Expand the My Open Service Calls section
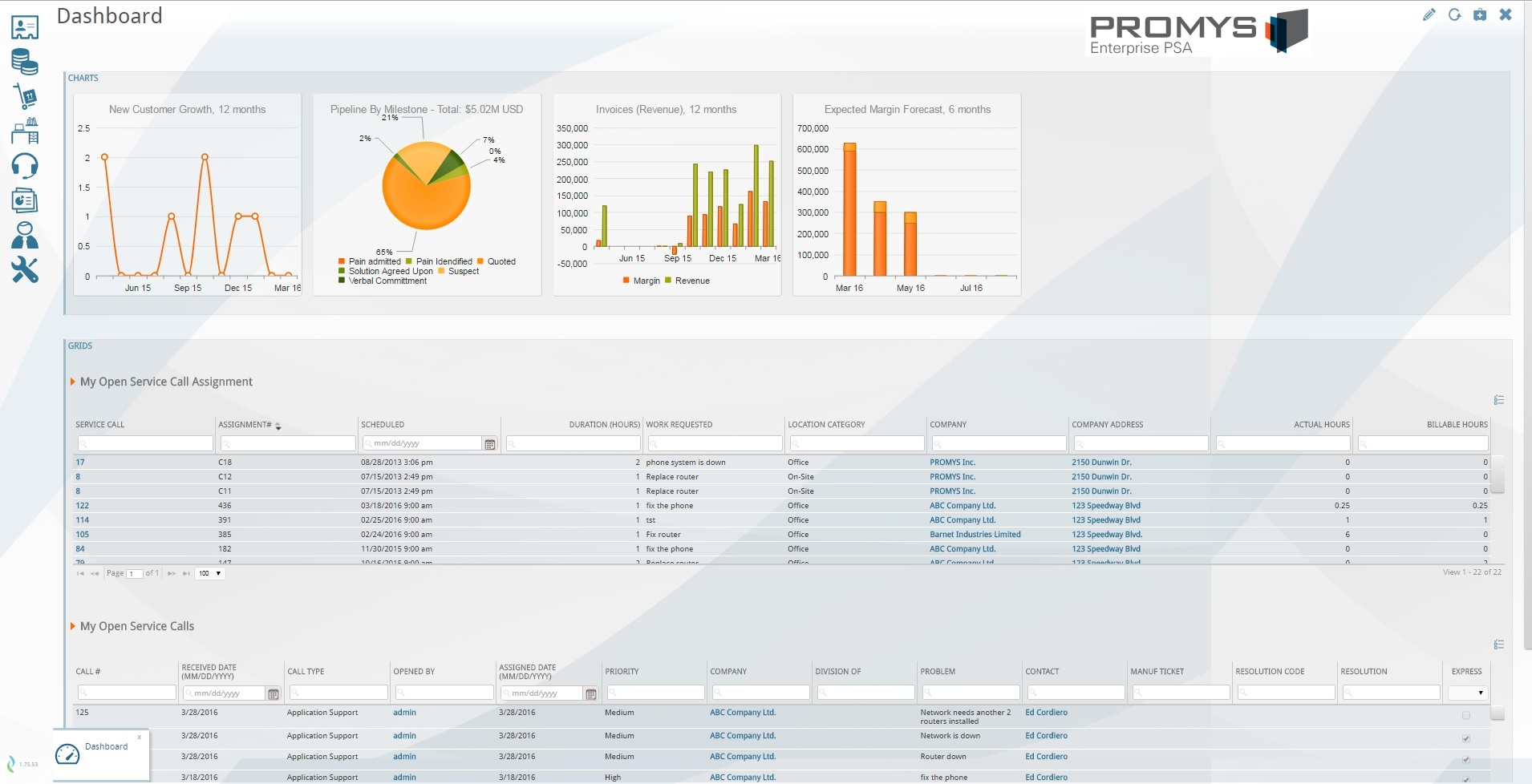 pyautogui.click(x=72, y=626)
